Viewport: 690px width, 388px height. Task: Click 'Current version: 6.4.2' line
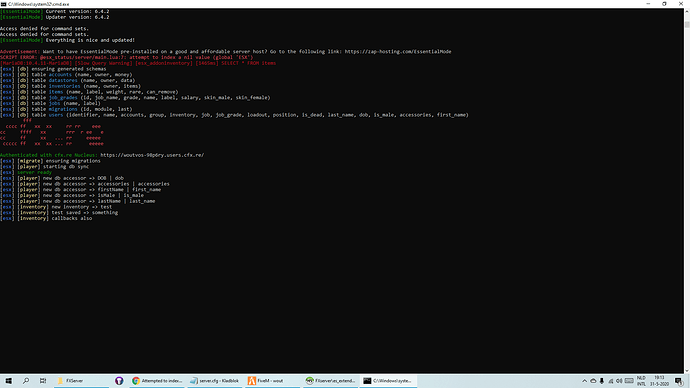point(55,11)
